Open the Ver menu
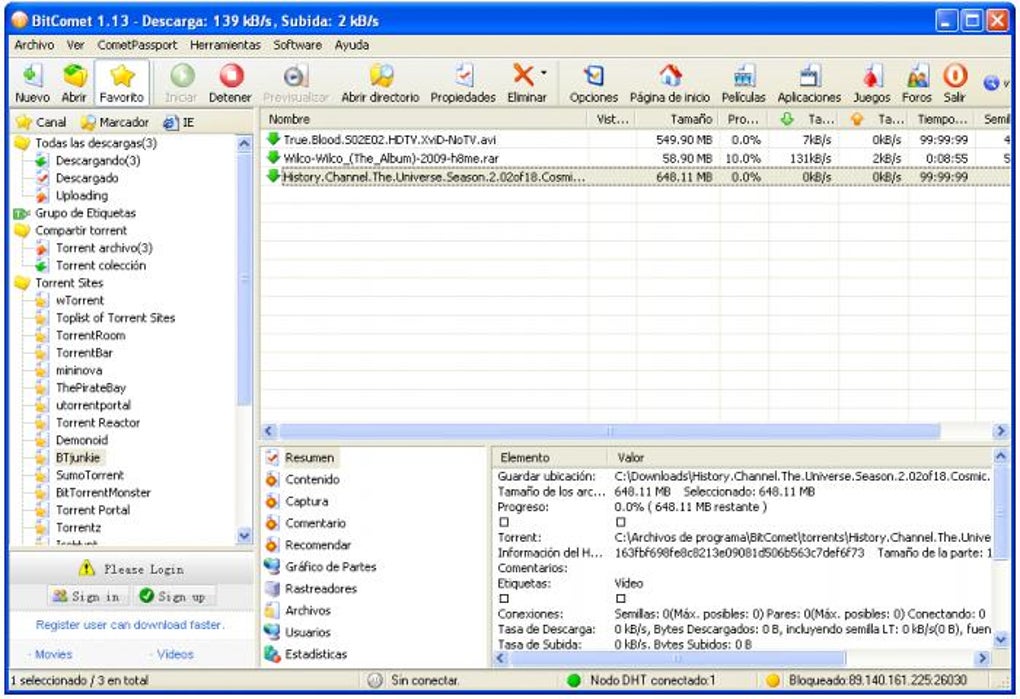Viewport: 1020px width, 699px height. click(x=75, y=45)
